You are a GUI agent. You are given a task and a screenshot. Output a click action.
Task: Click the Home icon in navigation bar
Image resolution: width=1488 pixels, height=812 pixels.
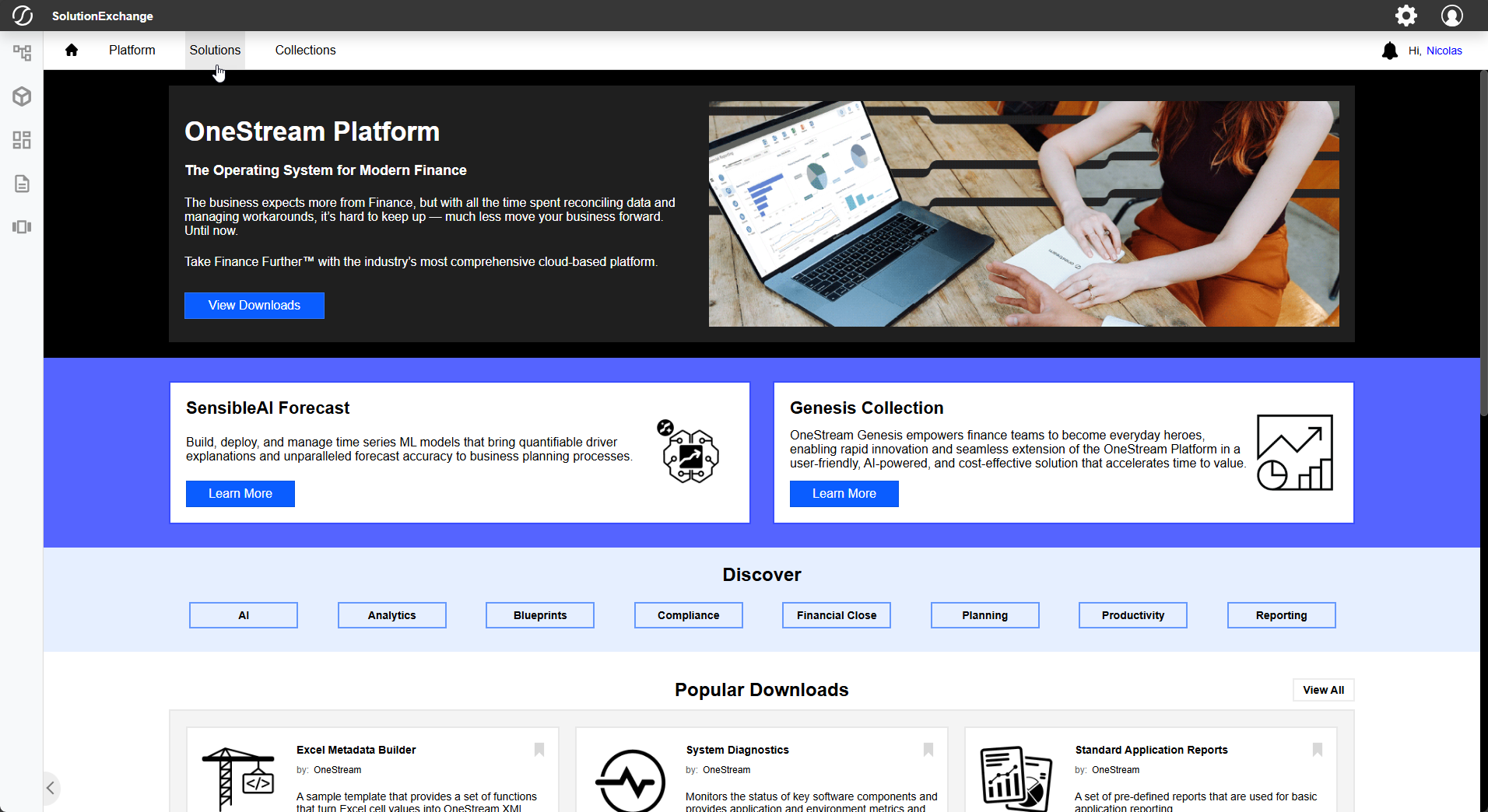[72, 51]
